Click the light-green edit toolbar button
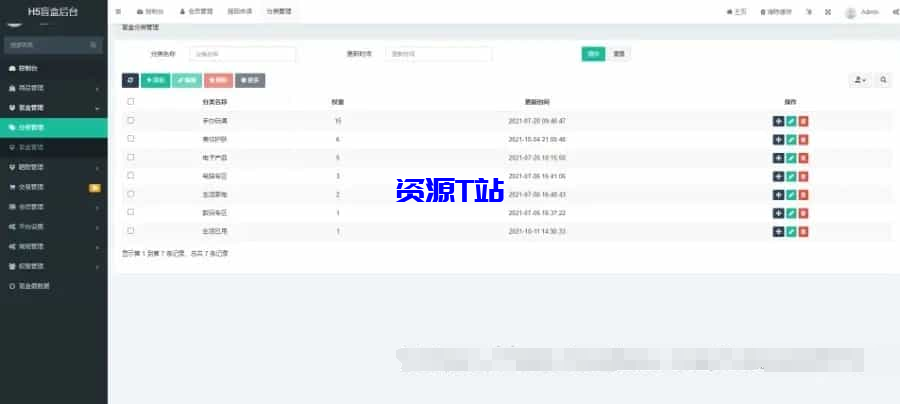 click(187, 80)
